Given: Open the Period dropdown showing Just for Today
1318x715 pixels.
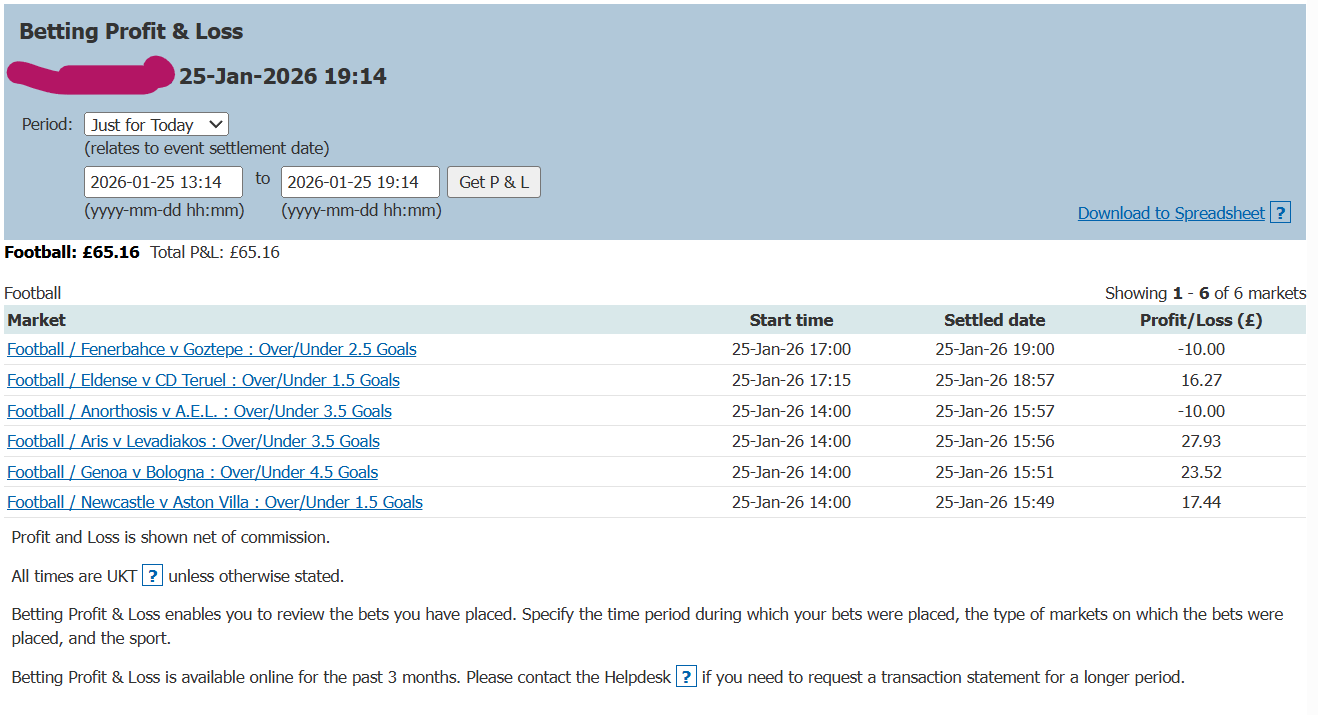Looking at the screenshot, I should (x=155, y=124).
